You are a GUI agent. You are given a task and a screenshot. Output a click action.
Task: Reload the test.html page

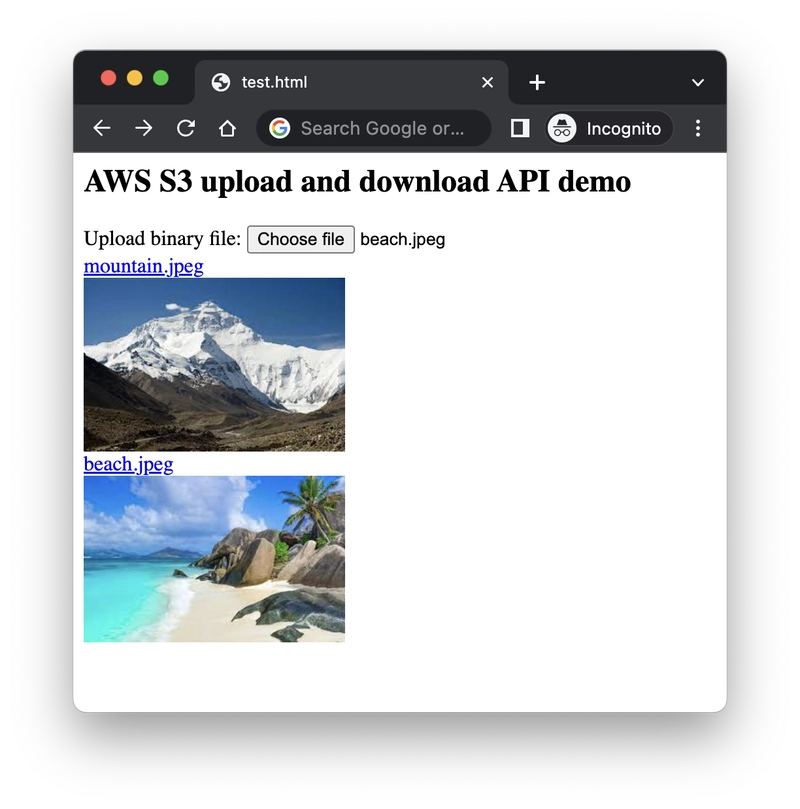tap(186, 128)
